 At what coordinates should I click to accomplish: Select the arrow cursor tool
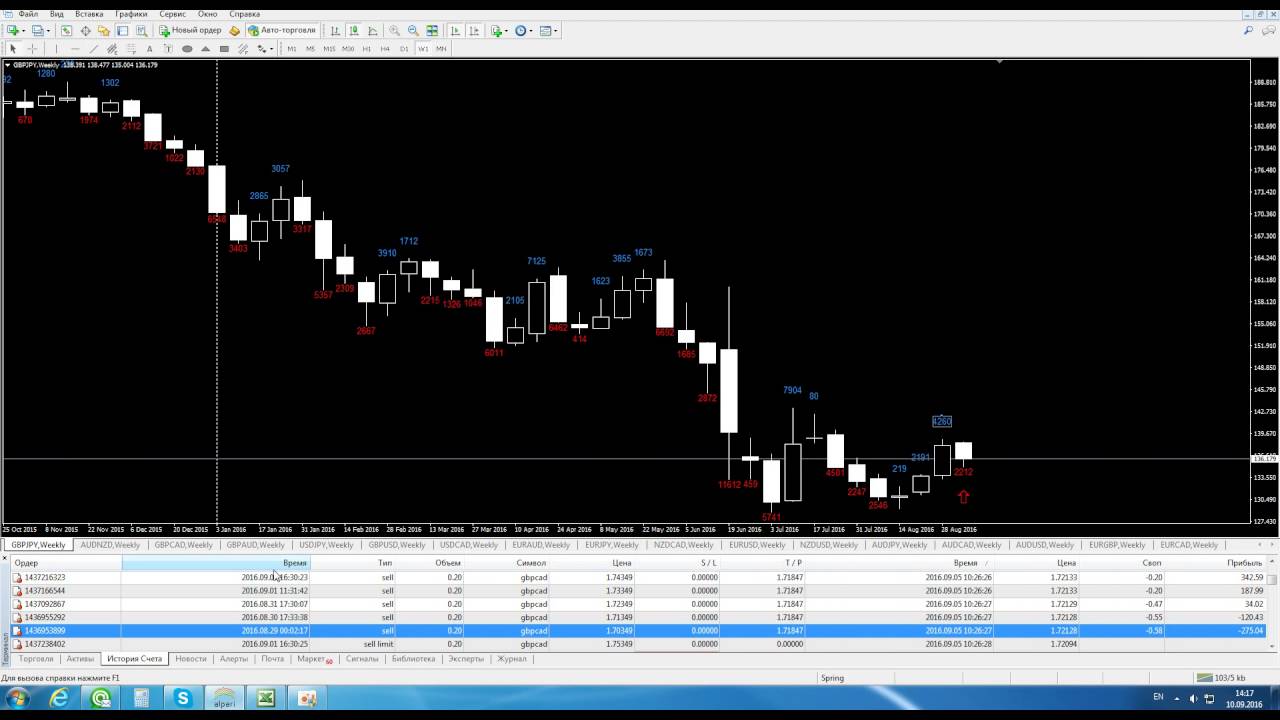13,48
